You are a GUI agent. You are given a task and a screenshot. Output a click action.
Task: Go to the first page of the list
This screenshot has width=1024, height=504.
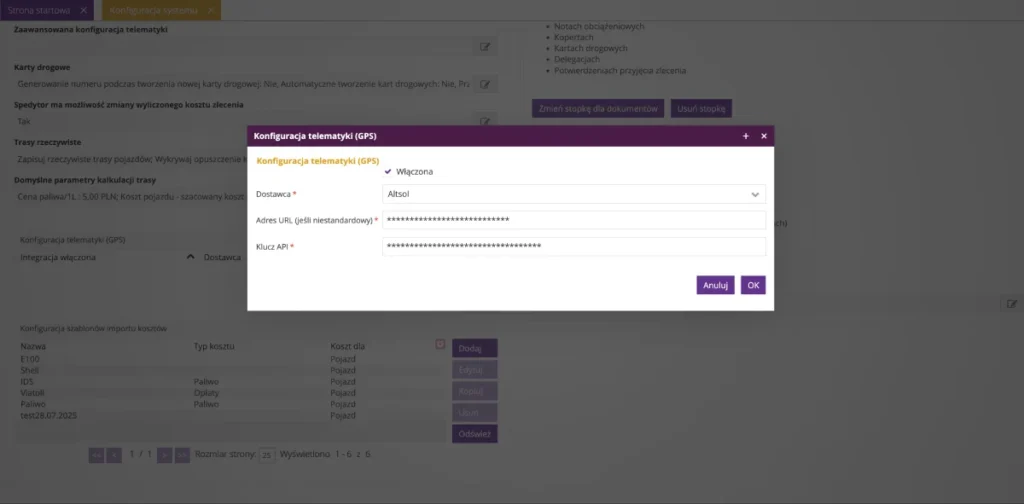96,455
